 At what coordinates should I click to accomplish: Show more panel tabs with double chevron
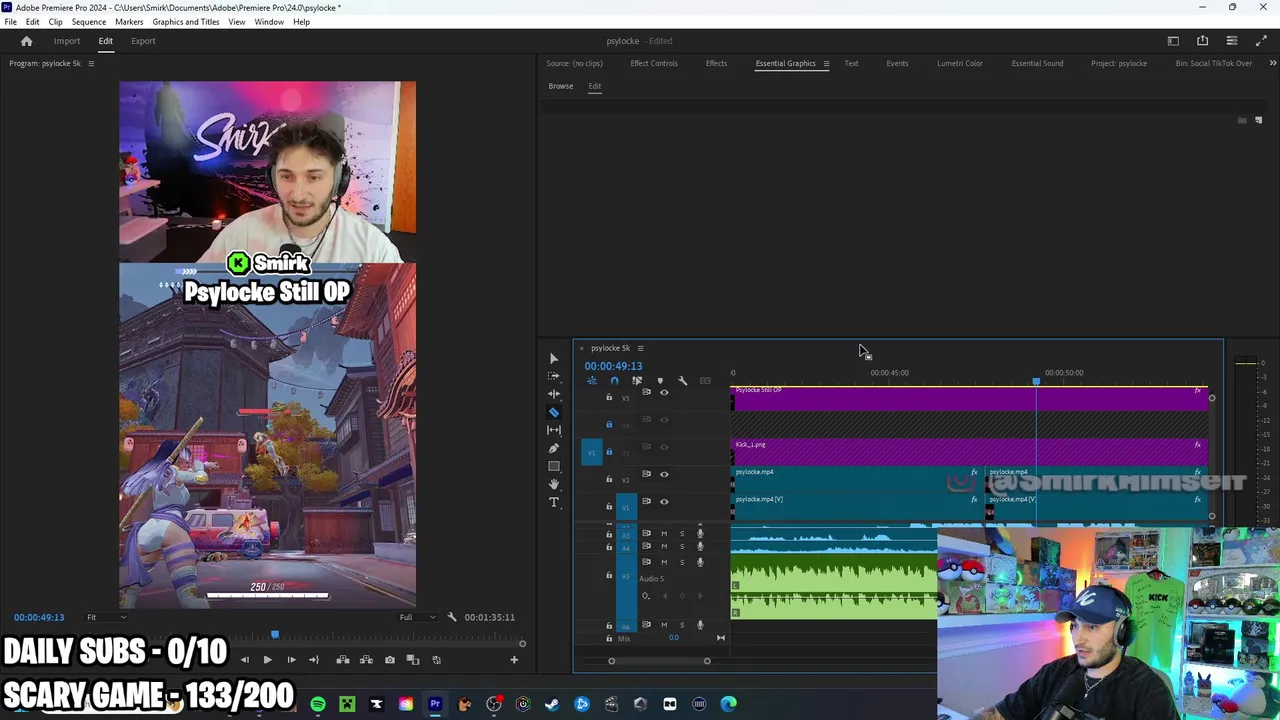click(x=1272, y=64)
